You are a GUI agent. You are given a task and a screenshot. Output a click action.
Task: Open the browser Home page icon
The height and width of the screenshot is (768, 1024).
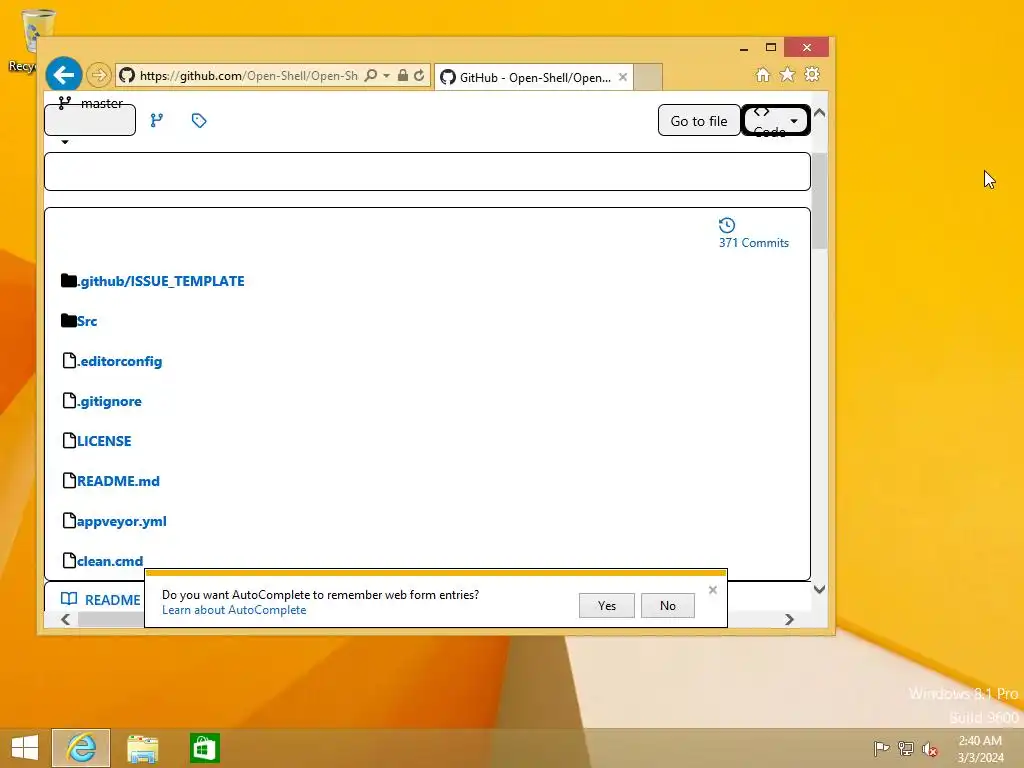(x=763, y=74)
